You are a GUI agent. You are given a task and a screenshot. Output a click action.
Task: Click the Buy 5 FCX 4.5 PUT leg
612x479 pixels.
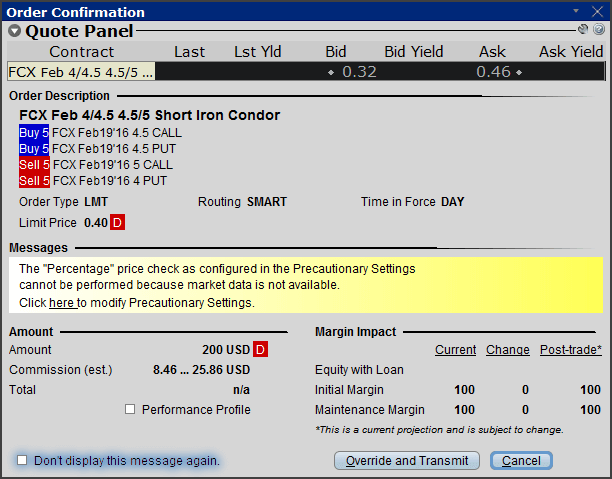point(98,149)
